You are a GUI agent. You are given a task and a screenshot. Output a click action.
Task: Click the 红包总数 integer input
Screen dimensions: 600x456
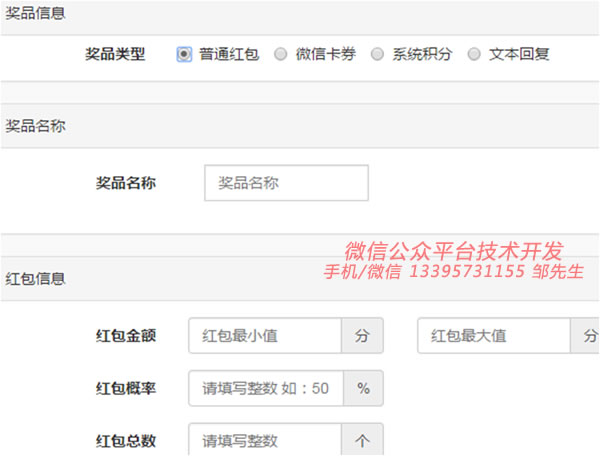click(x=265, y=440)
